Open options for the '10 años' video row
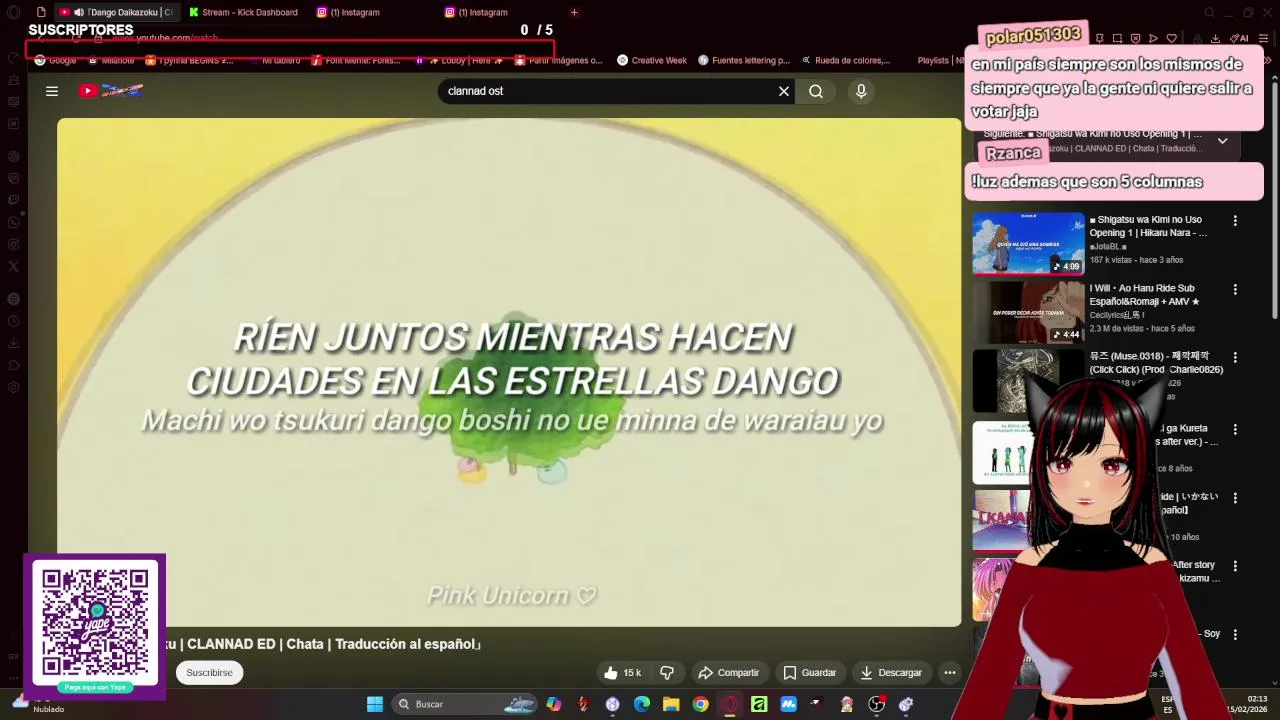Screen dimensions: 1280x720 point(1235,498)
